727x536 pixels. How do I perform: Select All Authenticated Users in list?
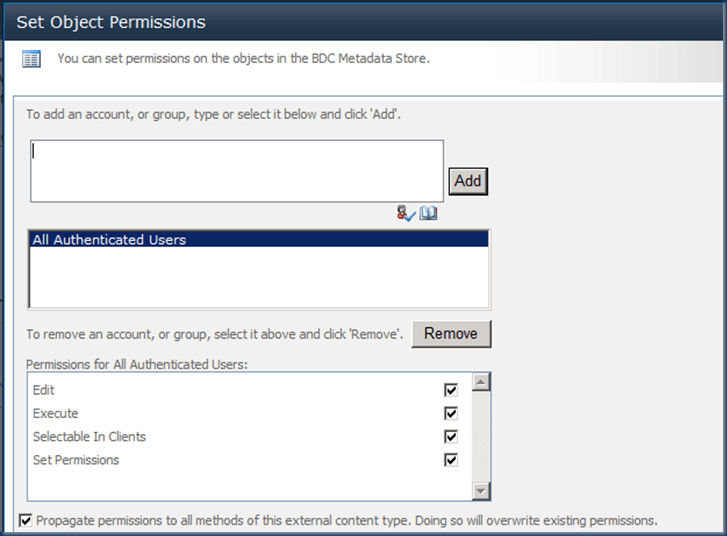pos(110,240)
